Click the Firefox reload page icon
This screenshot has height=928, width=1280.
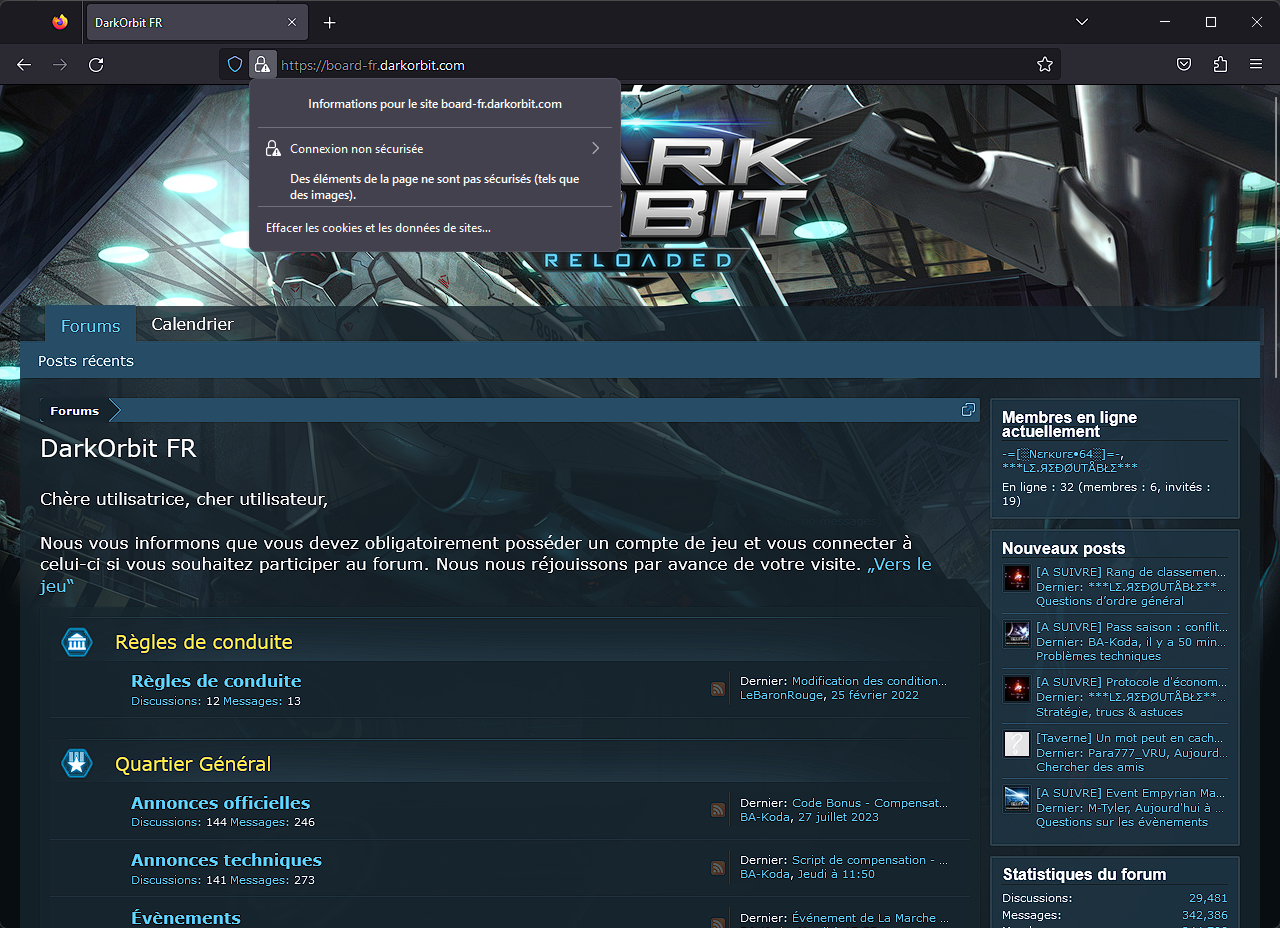(96, 65)
